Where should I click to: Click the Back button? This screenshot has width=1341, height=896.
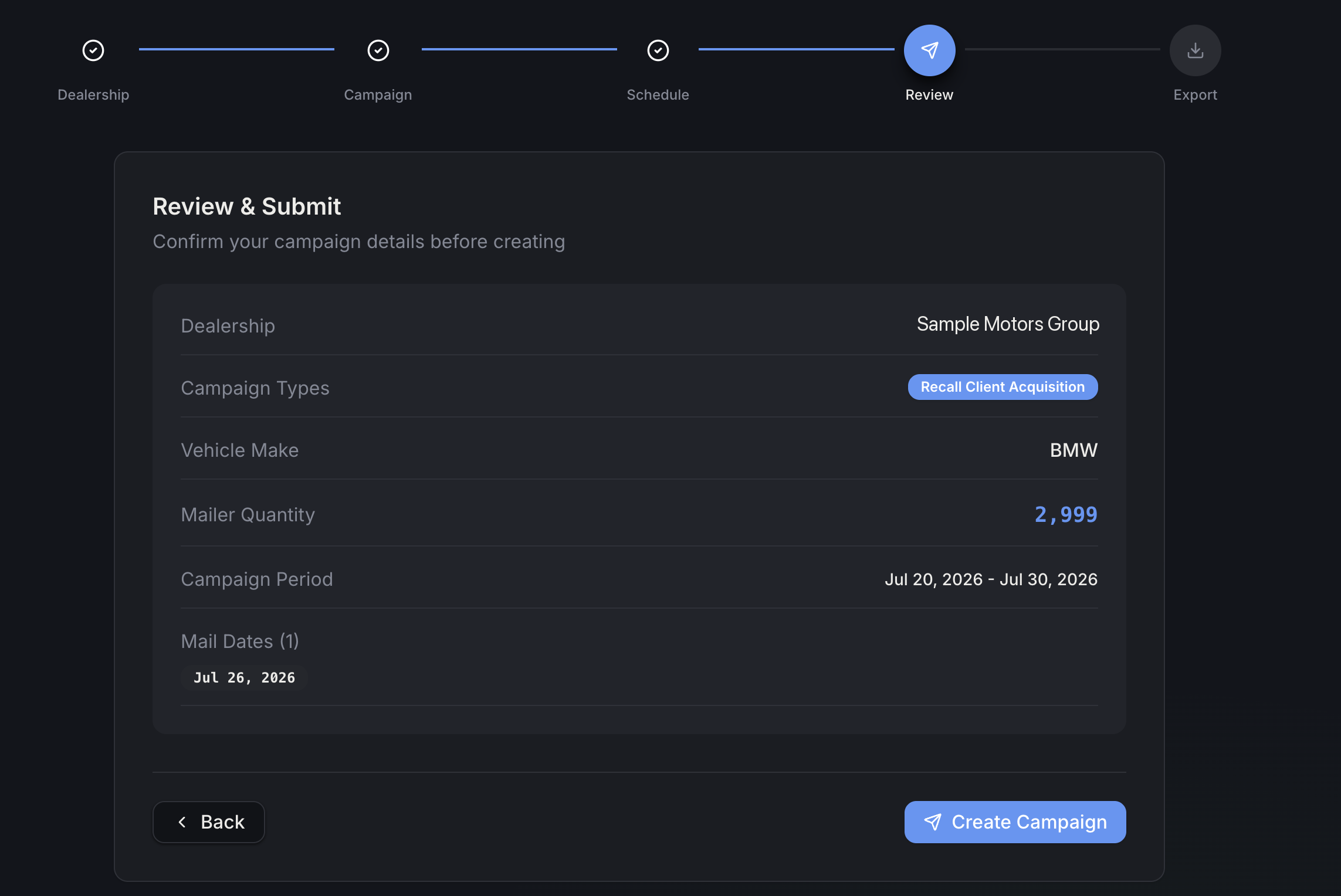pyautogui.click(x=209, y=822)
